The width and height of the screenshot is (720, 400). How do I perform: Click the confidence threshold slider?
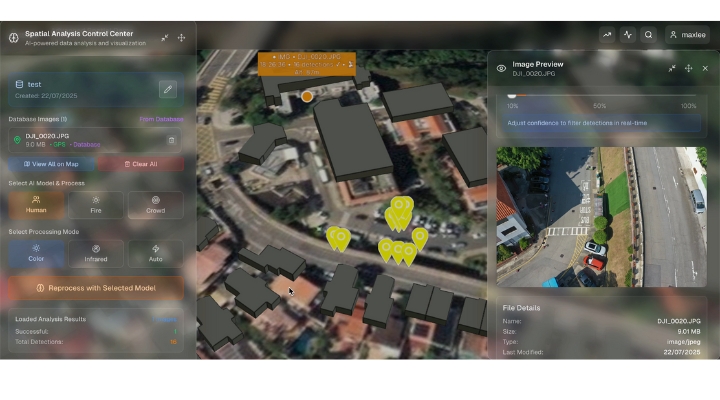point(601,95)
